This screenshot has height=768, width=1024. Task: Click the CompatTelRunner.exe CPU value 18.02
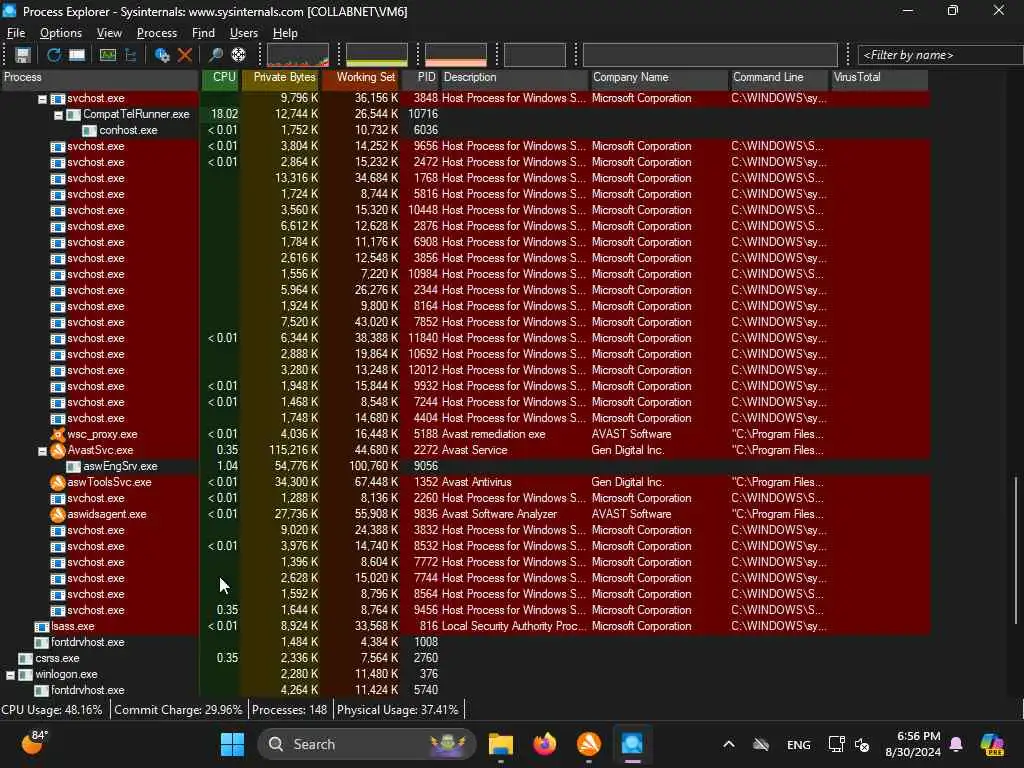[224, 114]
